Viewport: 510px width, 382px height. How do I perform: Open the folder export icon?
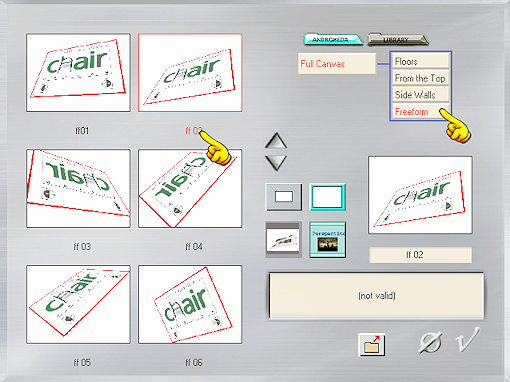tap(371, 345)
